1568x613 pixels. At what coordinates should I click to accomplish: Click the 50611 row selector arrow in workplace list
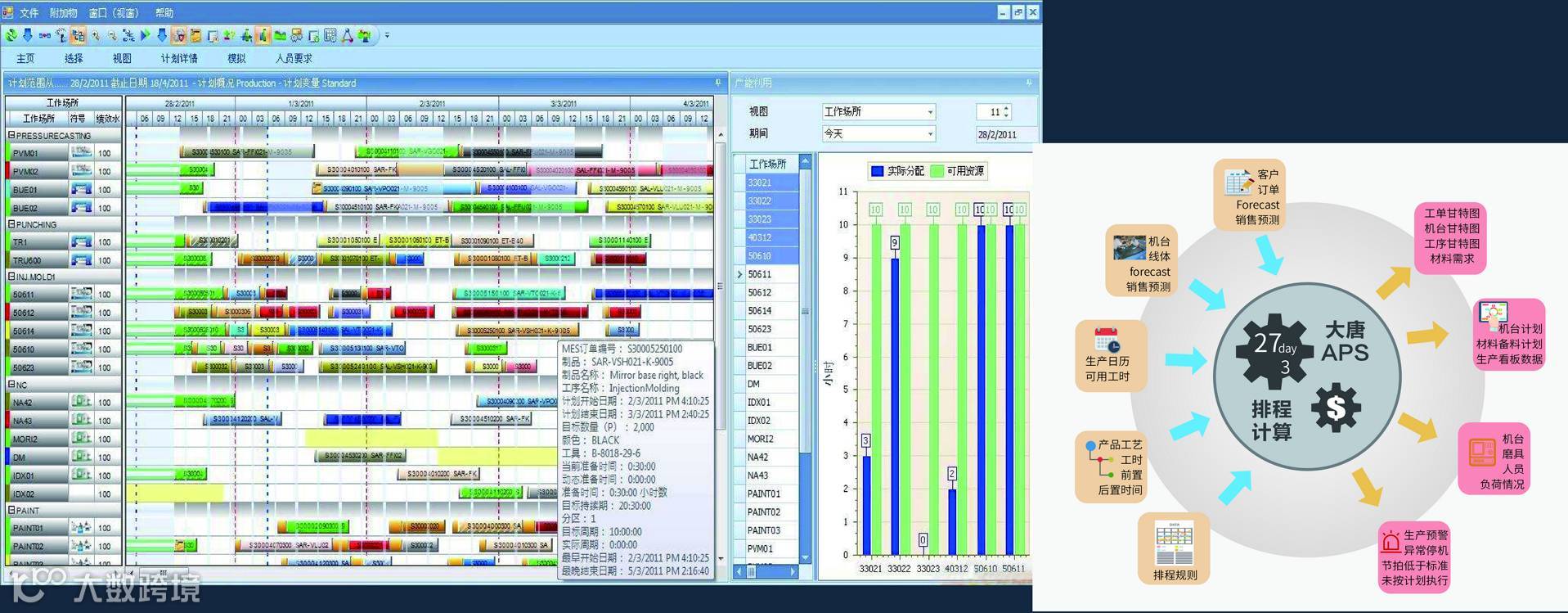coord(739,274)
